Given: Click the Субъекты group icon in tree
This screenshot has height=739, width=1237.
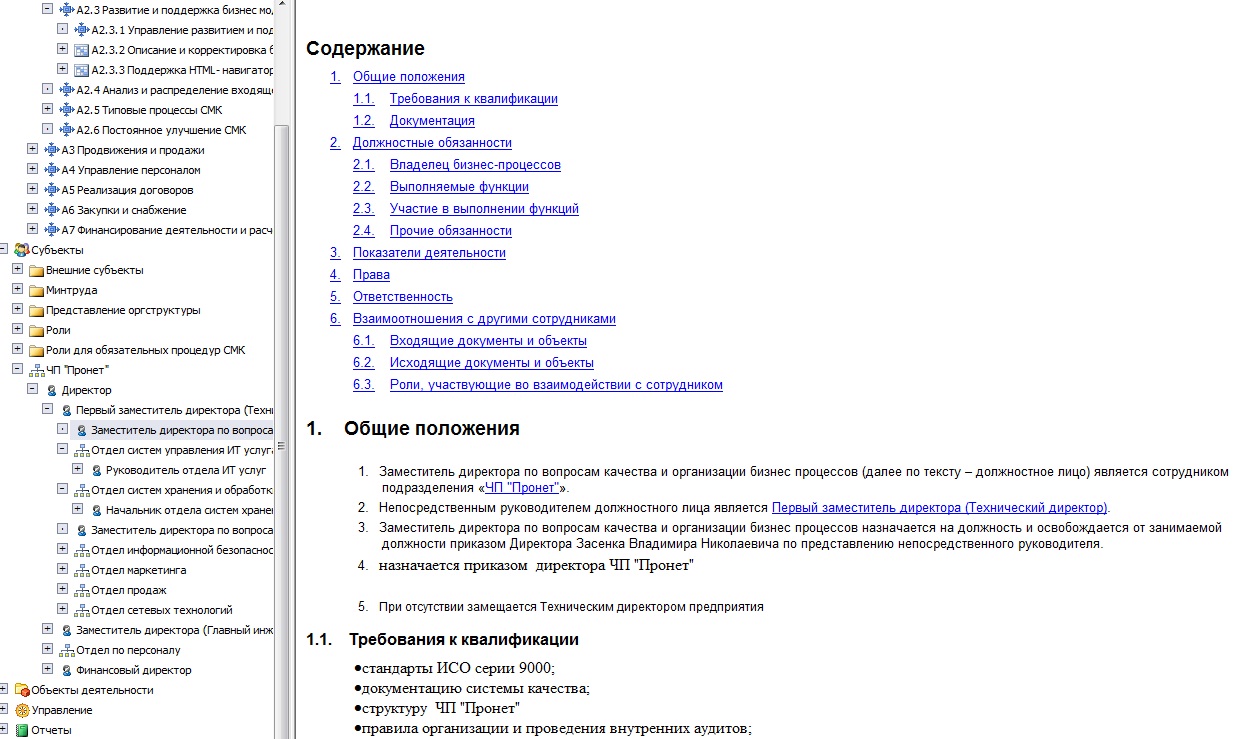Looking at the screenshot, I should click(21, 250).
